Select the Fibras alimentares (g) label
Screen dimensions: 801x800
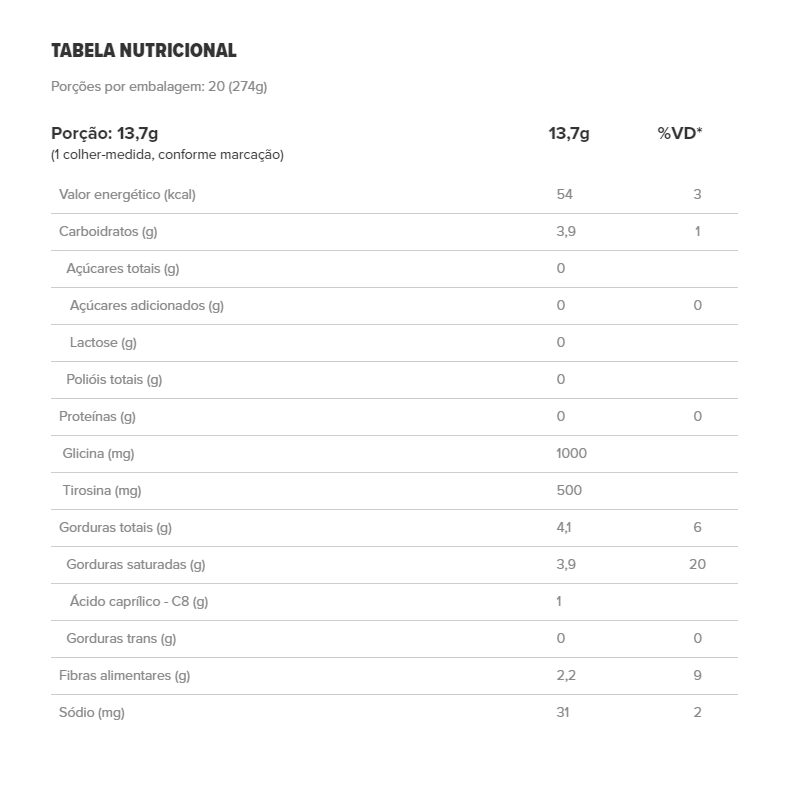(x=124, y=675)
